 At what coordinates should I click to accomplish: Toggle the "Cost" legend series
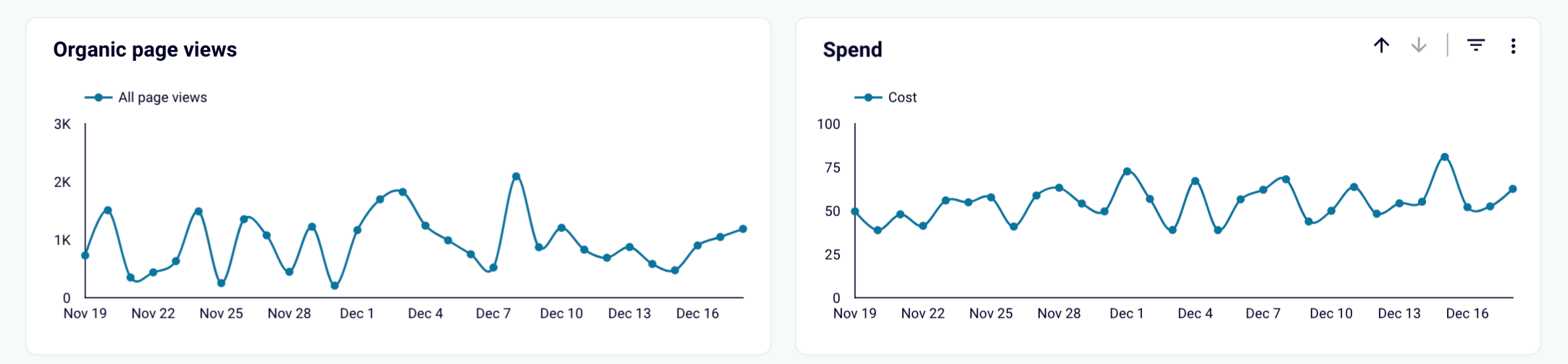point(902,97)
